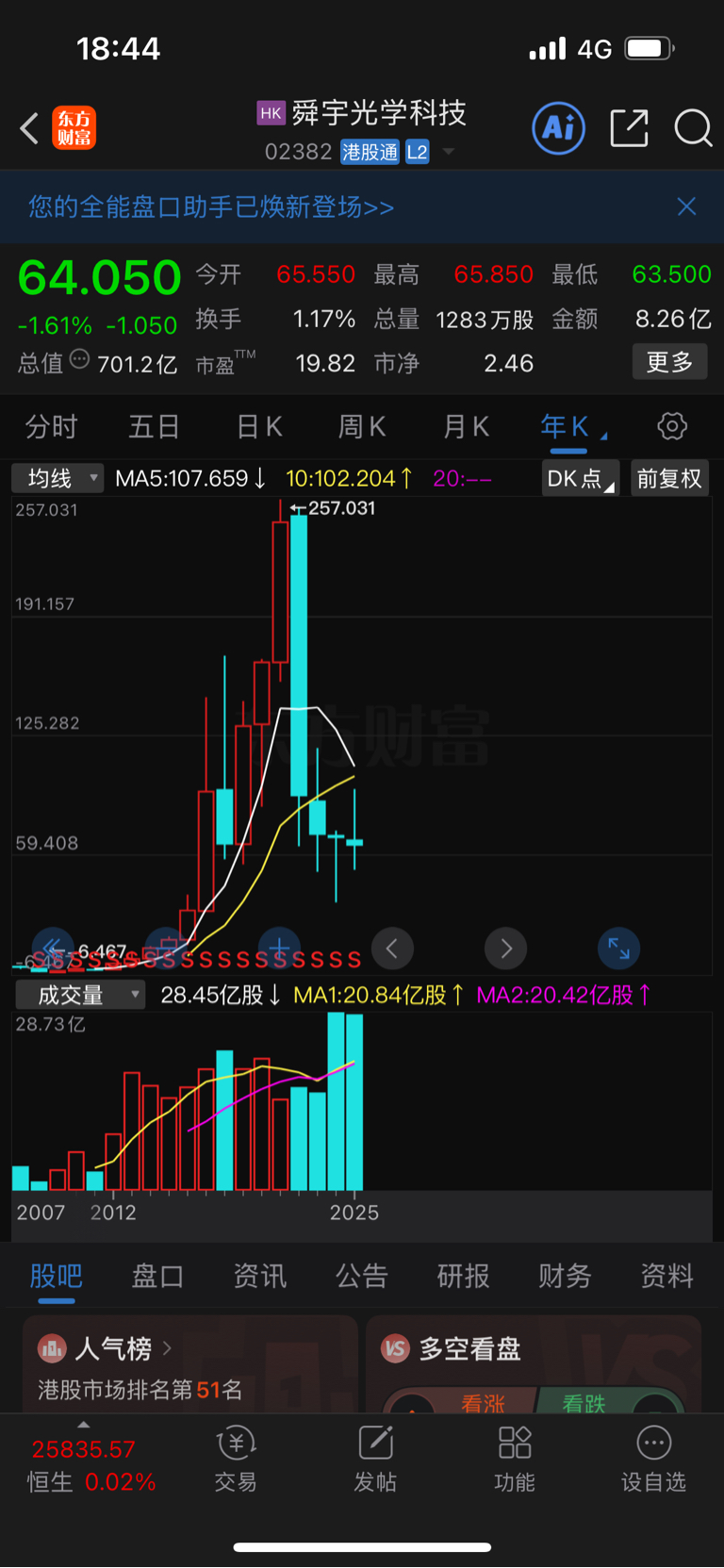Toggle the DK点 indicator
Viewport: 724px width, 1568px height.
(x=581, y=478)
